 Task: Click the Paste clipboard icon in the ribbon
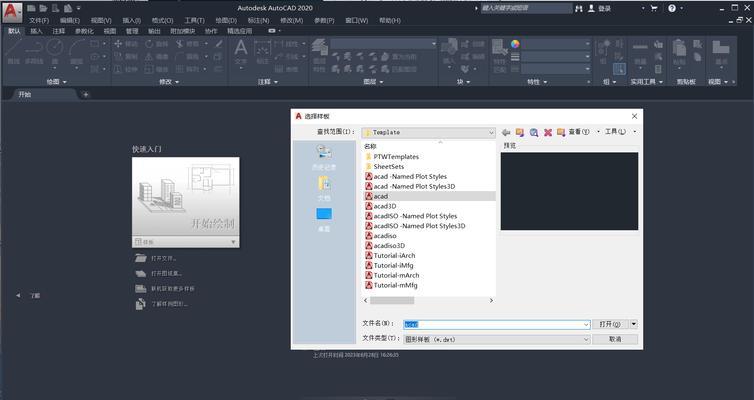(679, 48)
